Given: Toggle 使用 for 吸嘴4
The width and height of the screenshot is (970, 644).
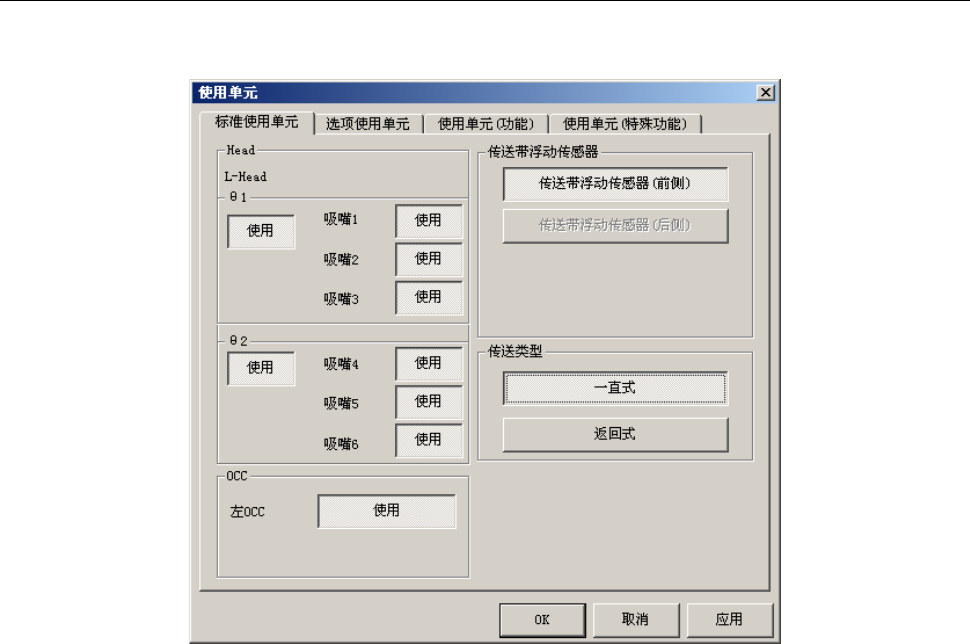Looking at the screenshot, I should coord(429,364).
